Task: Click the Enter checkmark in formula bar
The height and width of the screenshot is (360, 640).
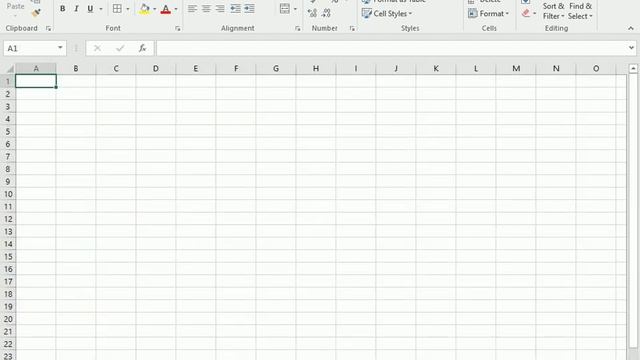Action: [x=120, y=48]
